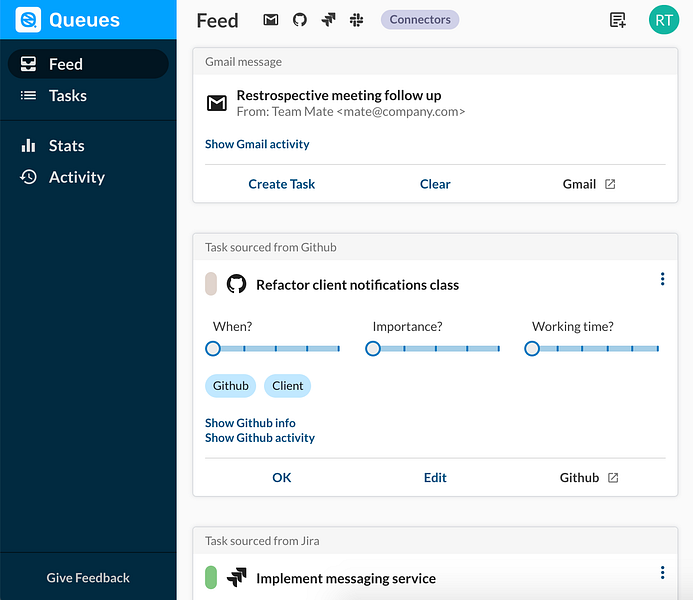This screenshot has width=693, height=600.
Task: Click the sender line mate@company.com
Action: point(351,112)
